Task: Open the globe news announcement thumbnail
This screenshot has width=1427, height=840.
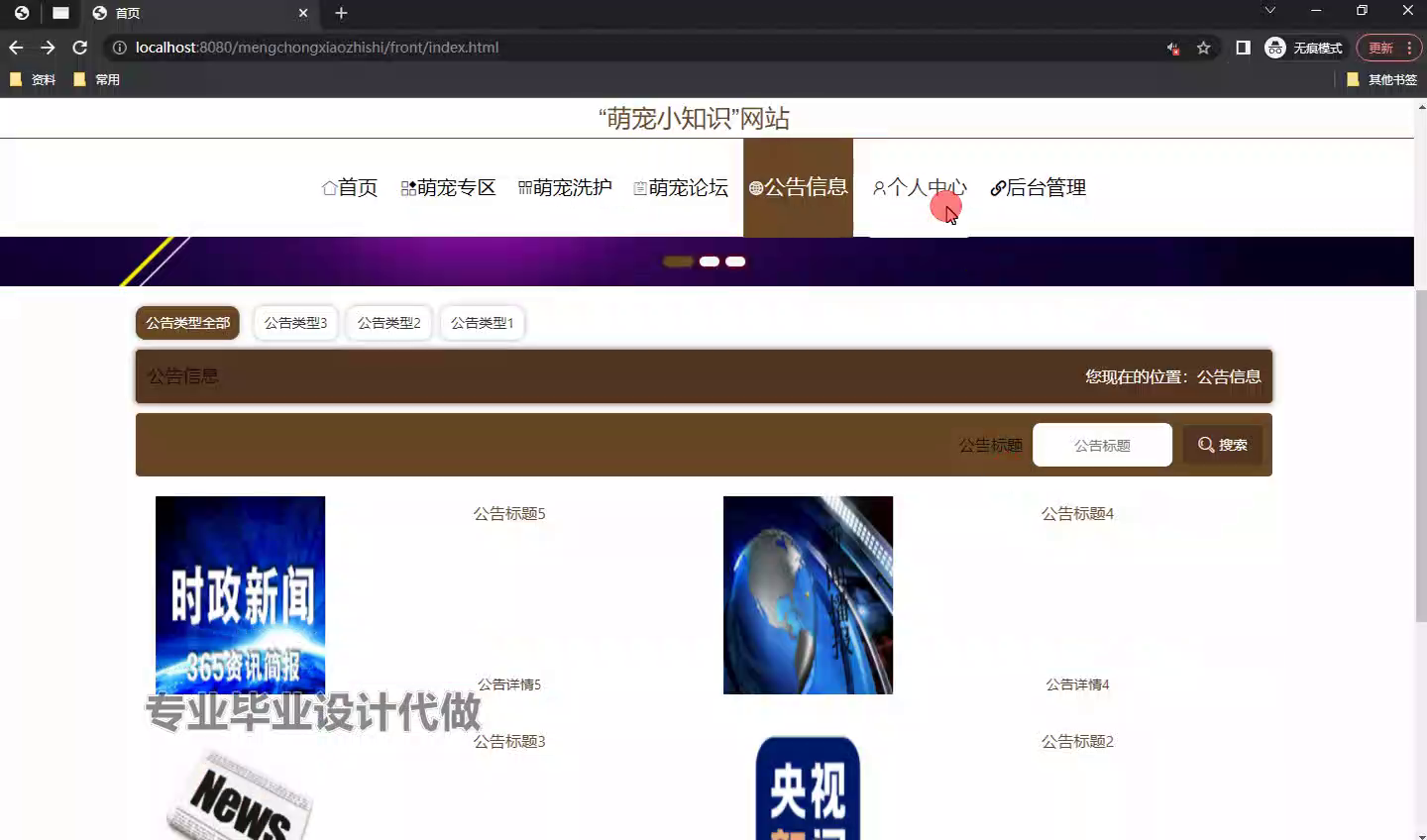Action: [x=808, y=594]
